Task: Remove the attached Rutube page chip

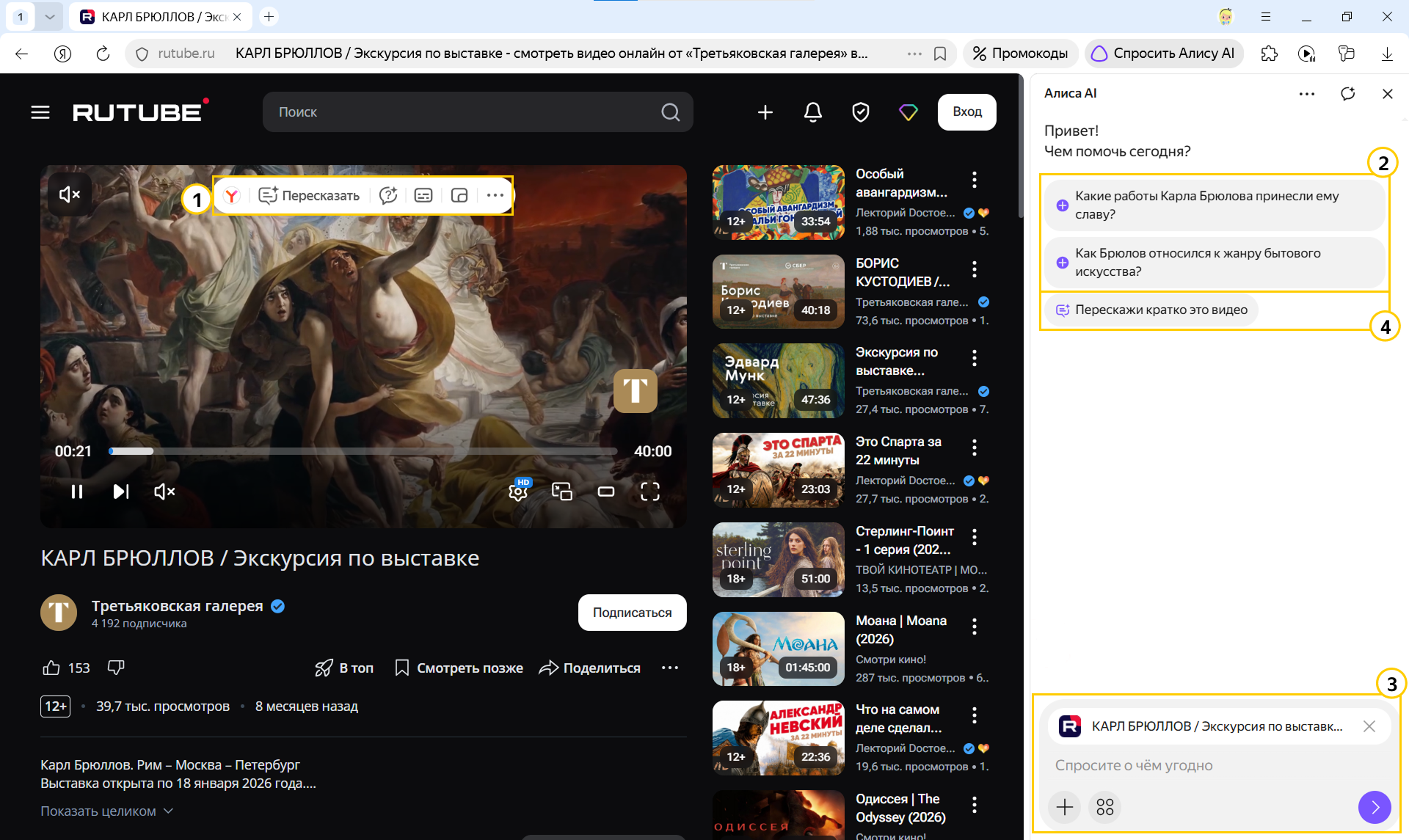Action: point(1369,726)
